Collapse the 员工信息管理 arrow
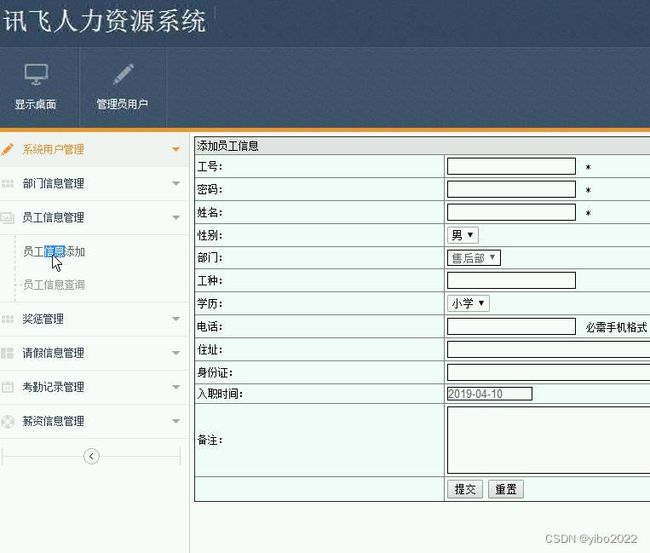This screenshot has width=650, height=553. coord(176,217)
